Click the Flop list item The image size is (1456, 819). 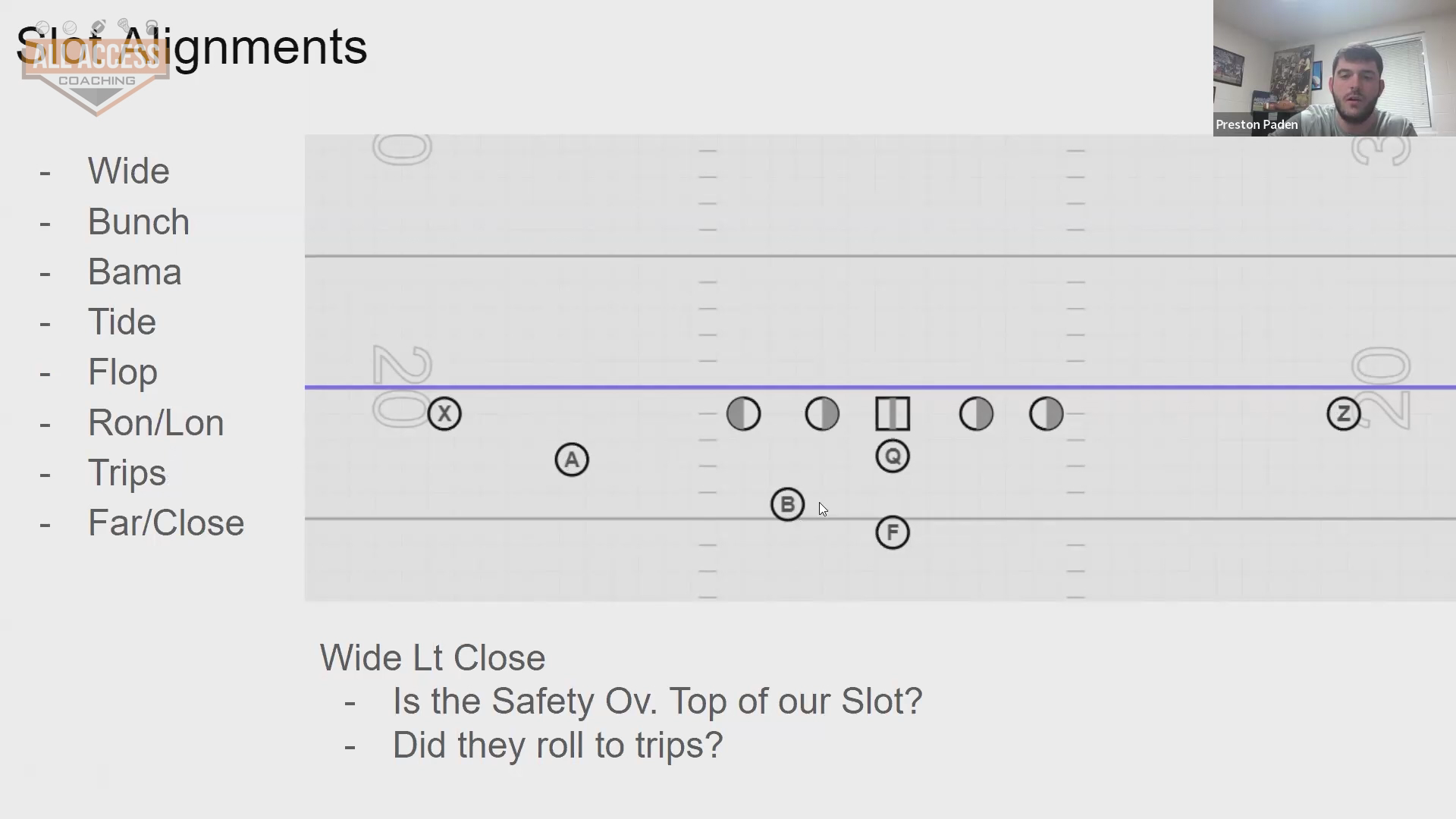point(123,373)
